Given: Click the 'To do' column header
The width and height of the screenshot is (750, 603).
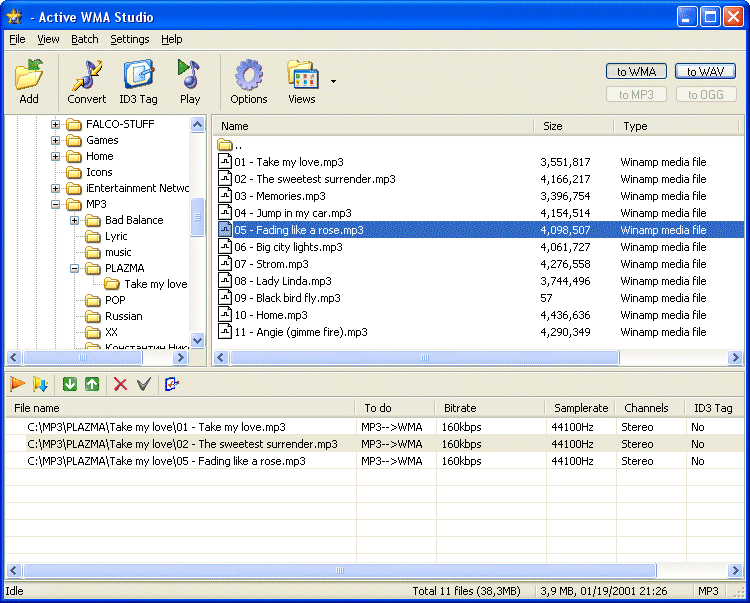Looking at the screenshot, I should [395, 408].
